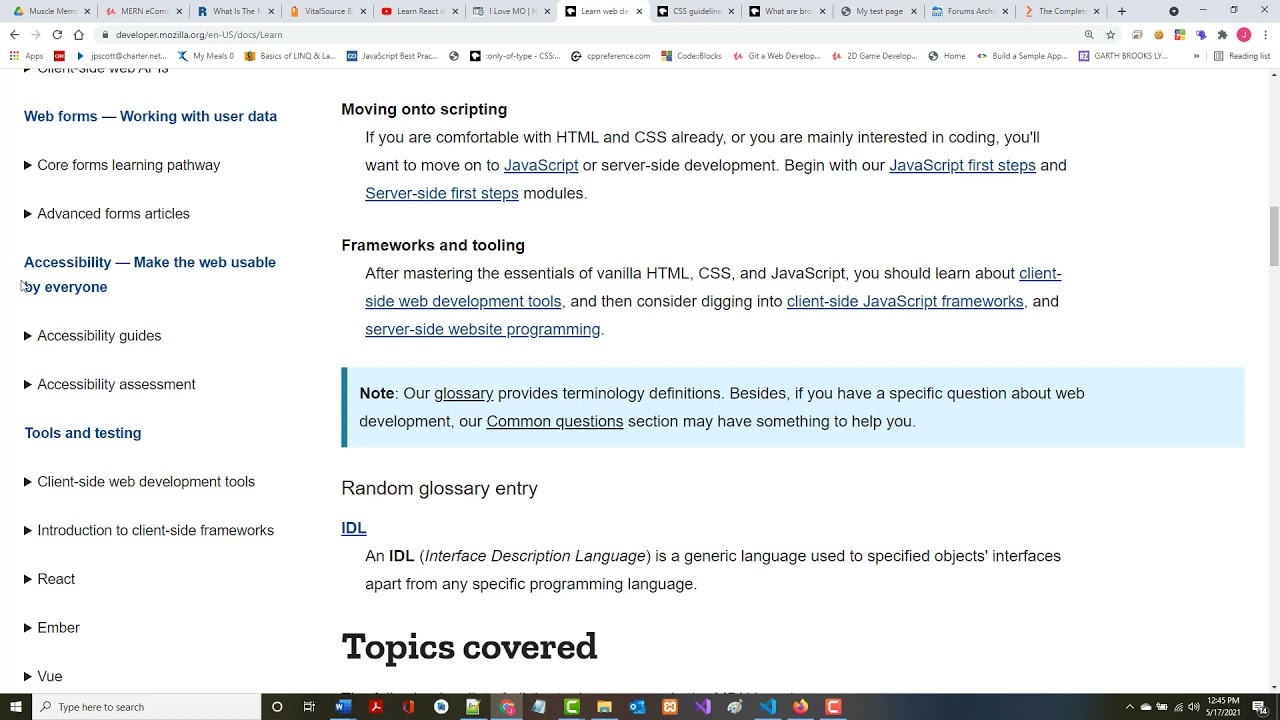Viewport: 1280px width, 720px height.
Task: Click the Cortana circle icon
Action: [x=277, y=707]
